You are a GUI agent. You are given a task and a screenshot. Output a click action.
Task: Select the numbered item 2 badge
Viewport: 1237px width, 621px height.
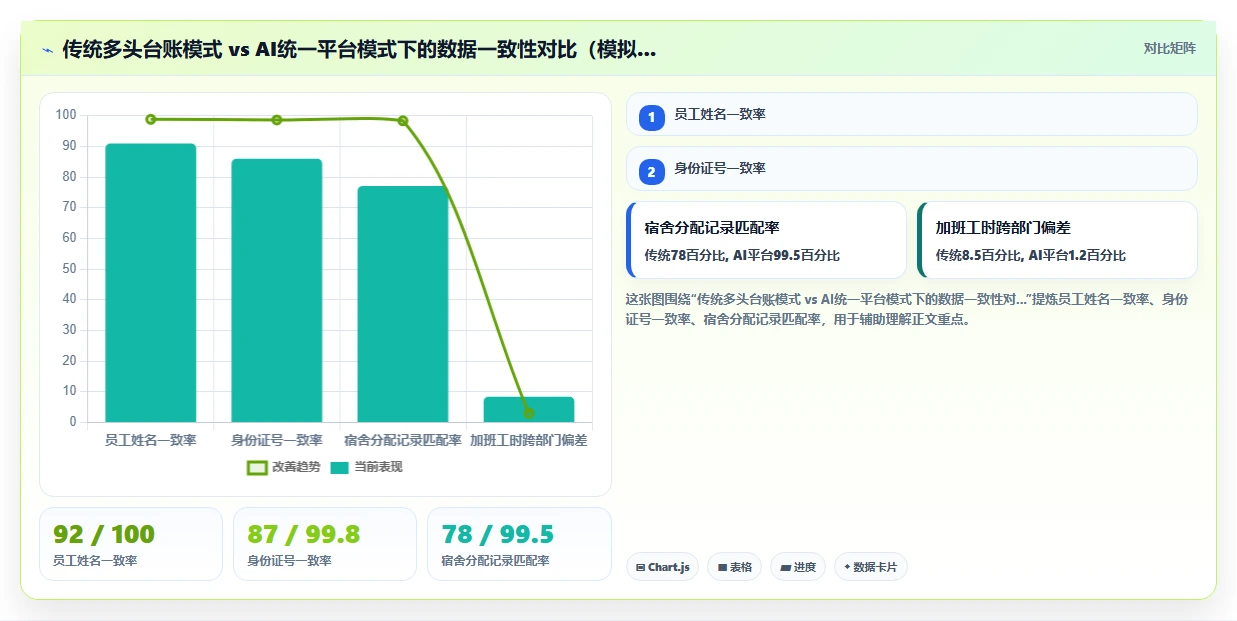coord(652,171)
